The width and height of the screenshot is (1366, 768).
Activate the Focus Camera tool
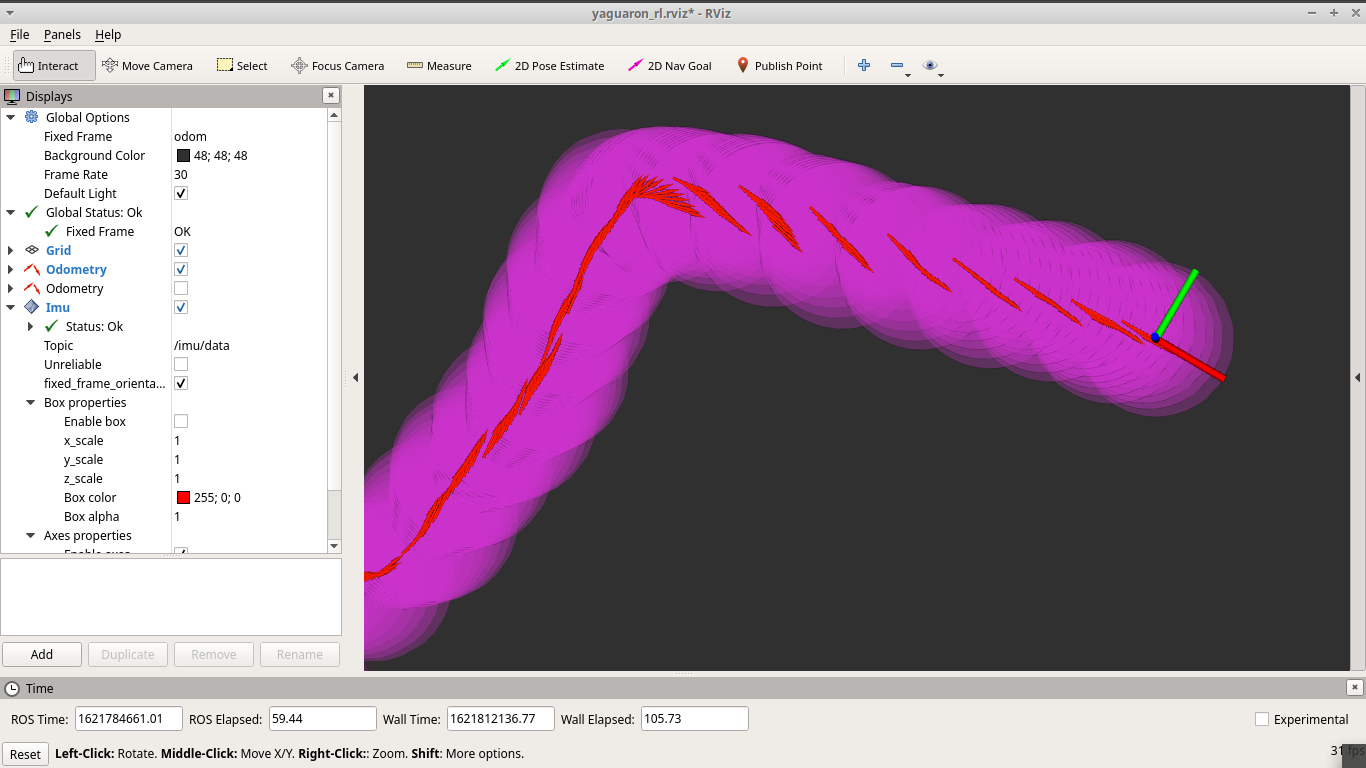tap(337, 66)
